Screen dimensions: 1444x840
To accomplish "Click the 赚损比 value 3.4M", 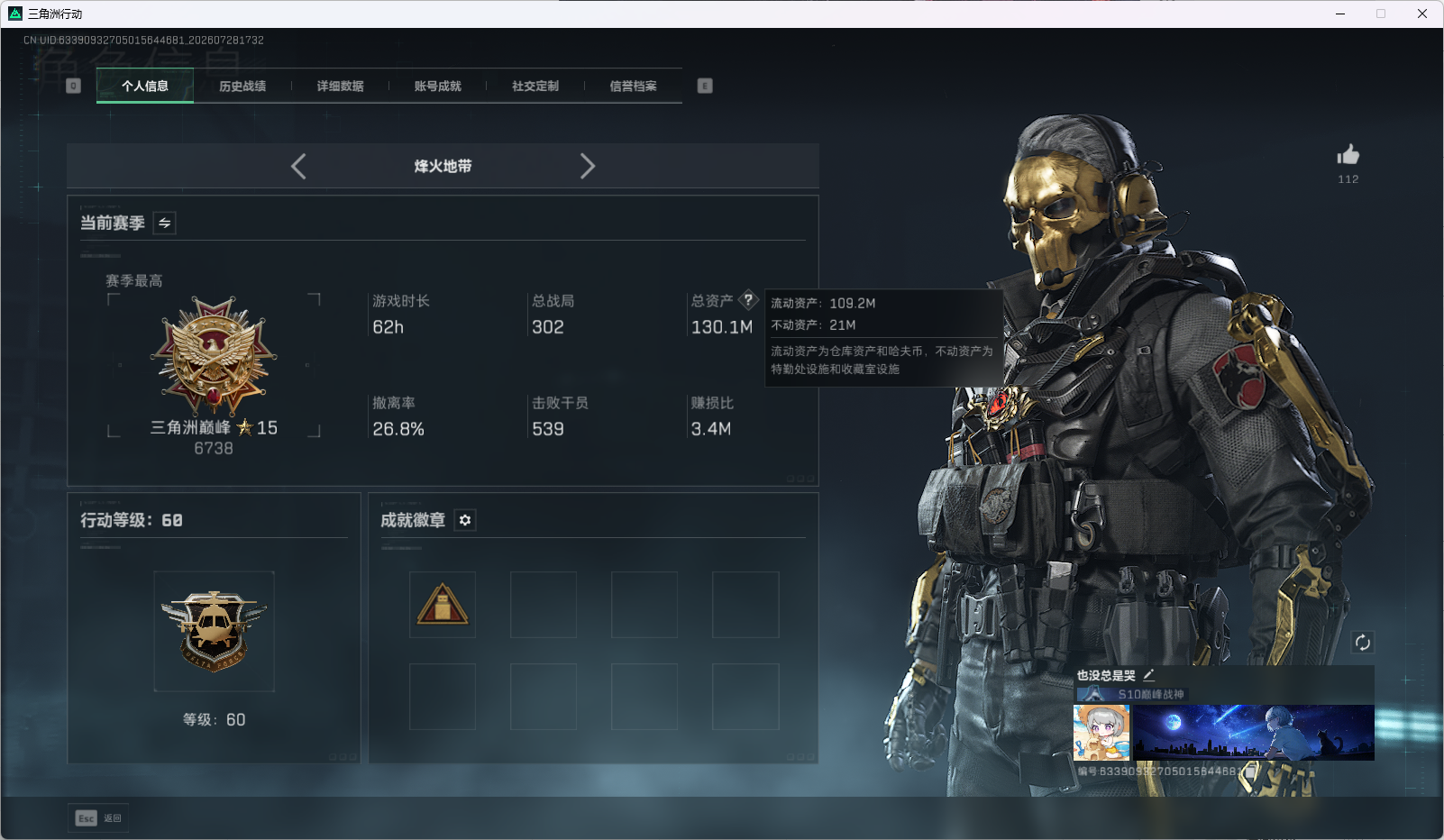I will pos(711,429).
